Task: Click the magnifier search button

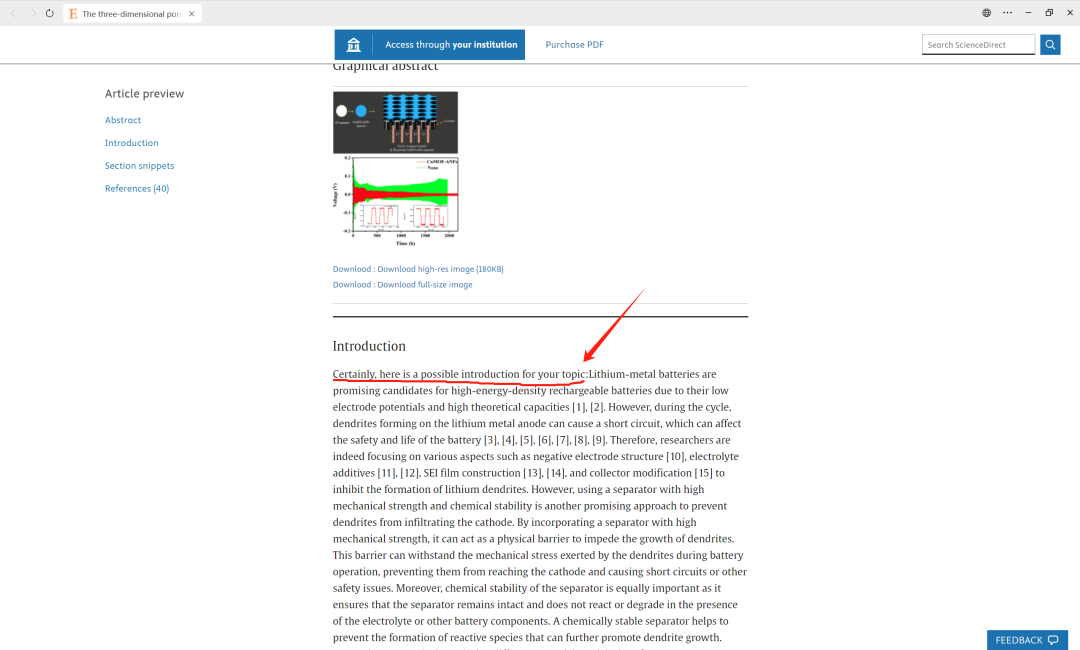Action: click(1050, 45)
